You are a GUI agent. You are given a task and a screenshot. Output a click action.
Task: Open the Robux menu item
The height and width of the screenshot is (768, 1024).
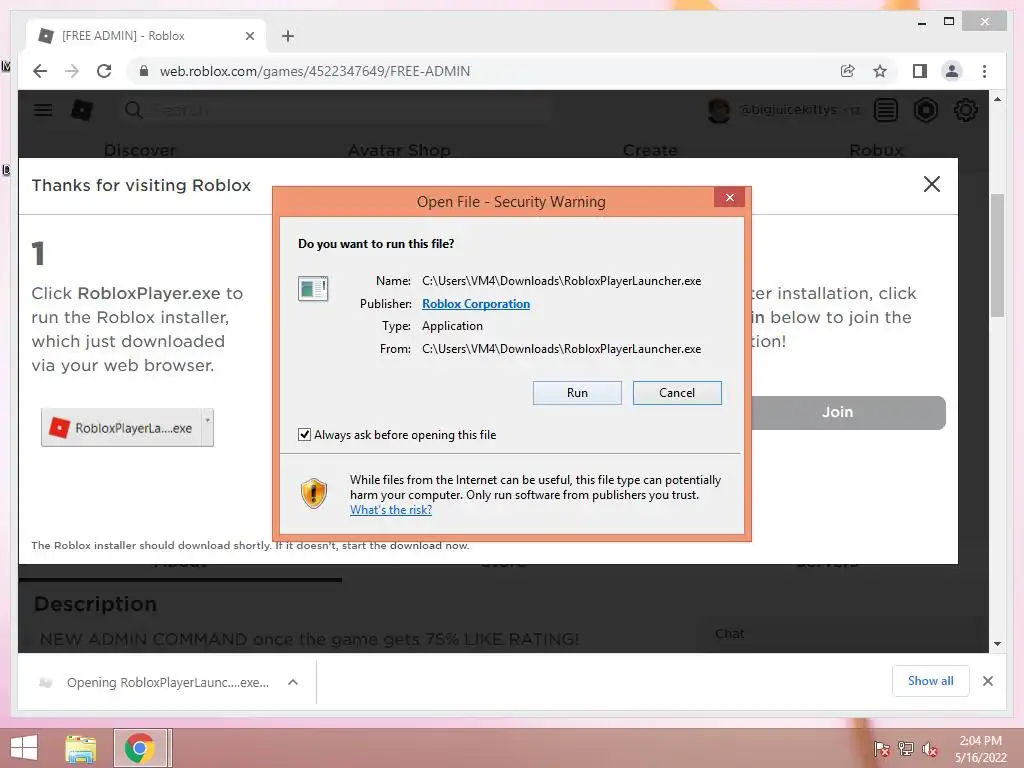876,150
